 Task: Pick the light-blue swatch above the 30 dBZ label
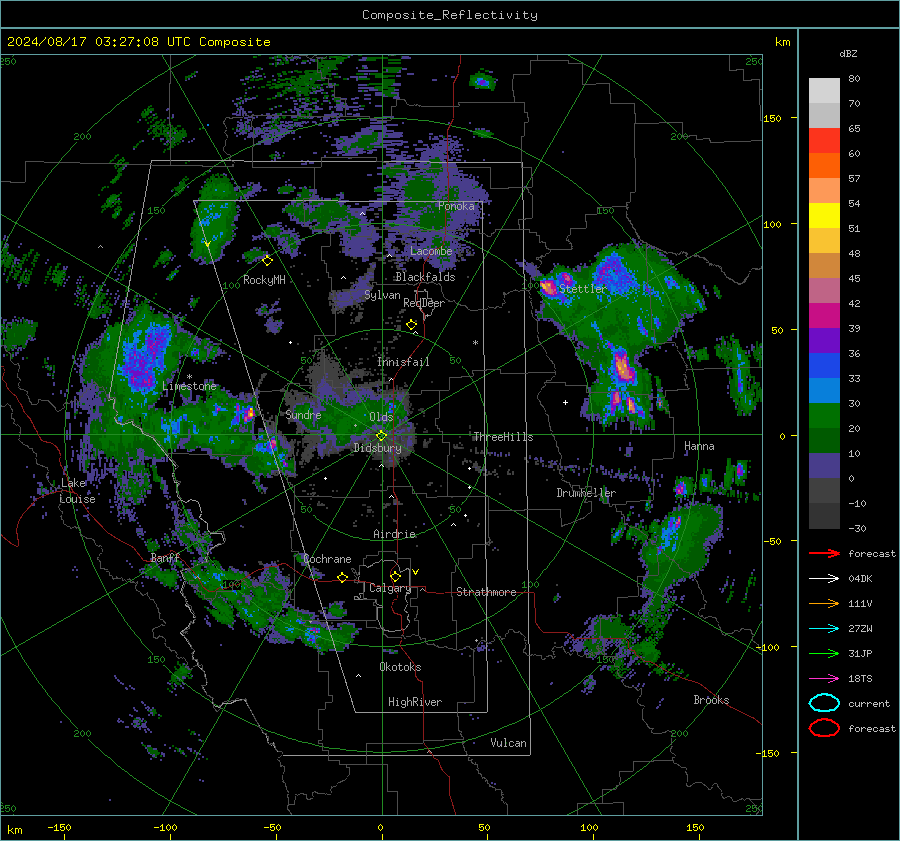(x=824, y=390)
